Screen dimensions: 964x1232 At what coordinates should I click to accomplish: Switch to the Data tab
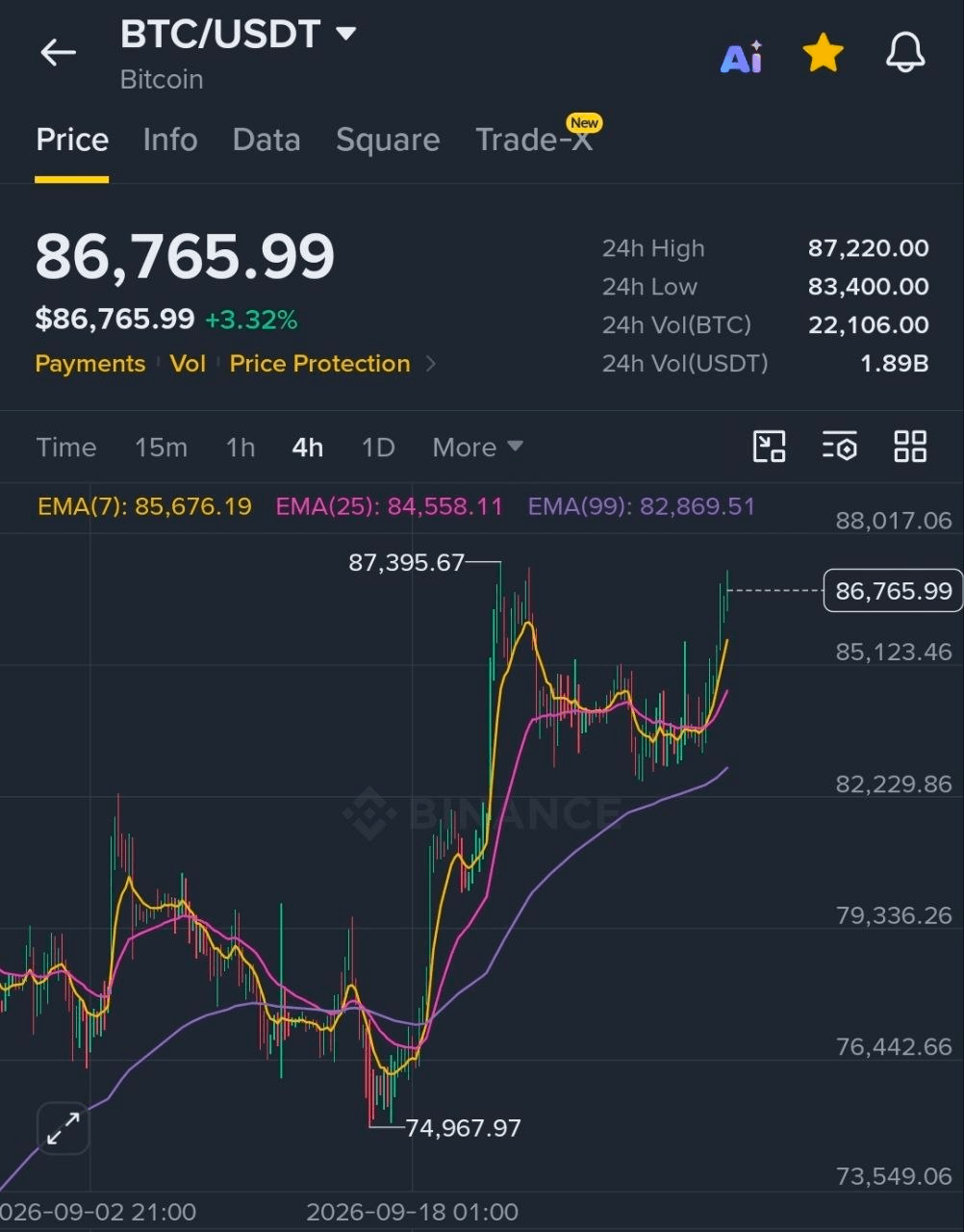266,141
